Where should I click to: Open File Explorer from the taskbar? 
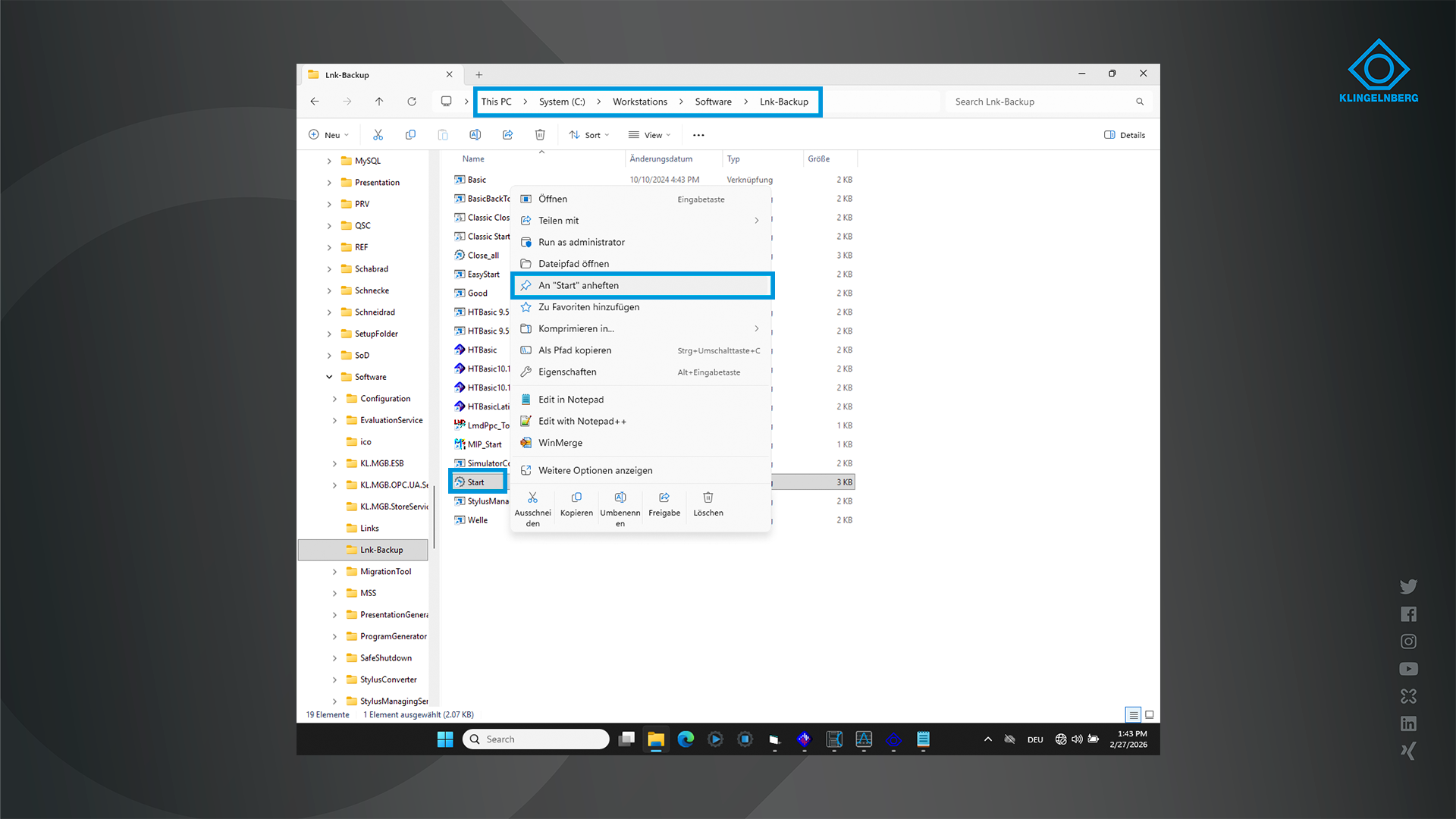656,739
